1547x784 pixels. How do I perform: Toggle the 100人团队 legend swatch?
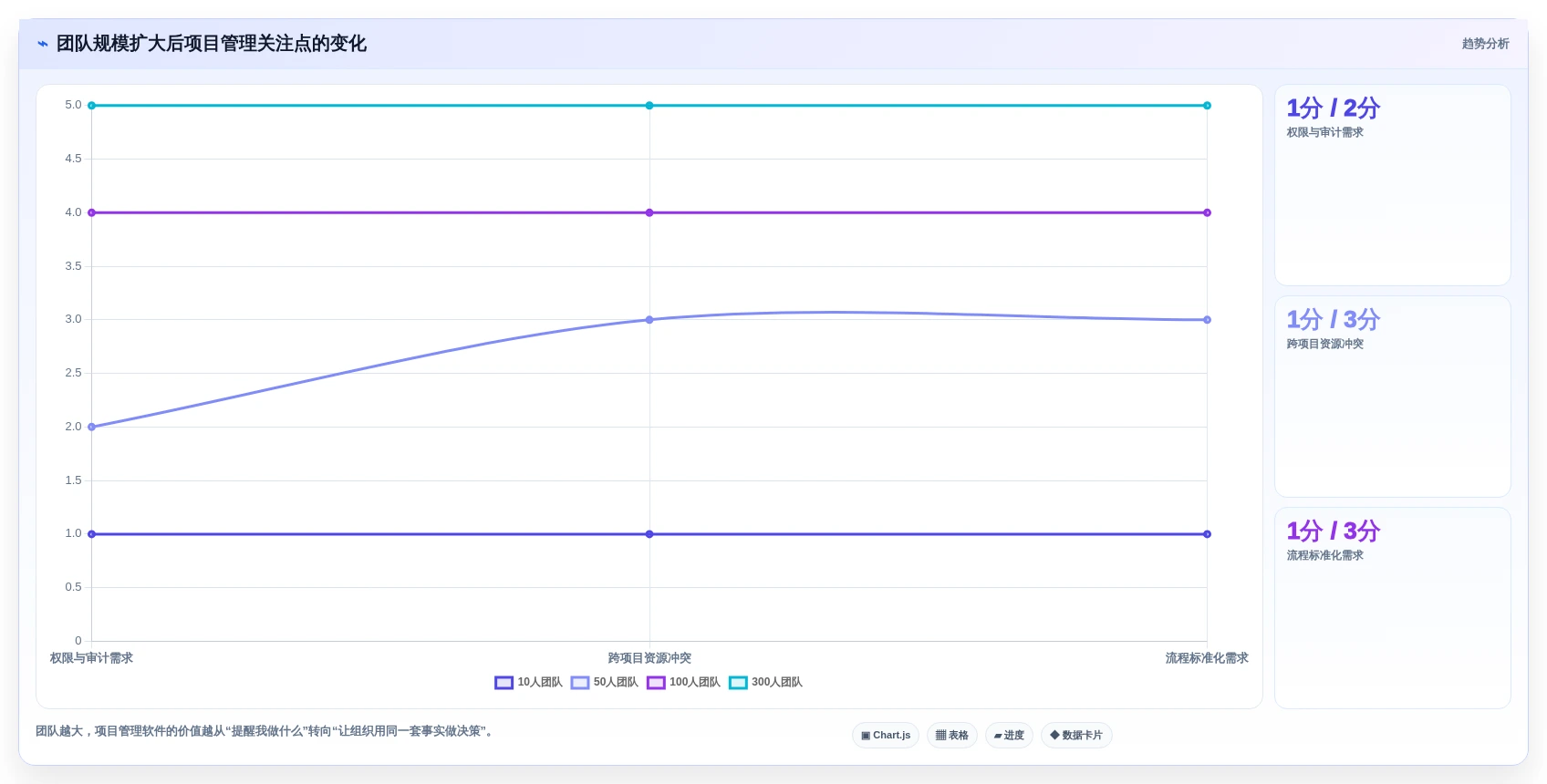pos(656,683)
